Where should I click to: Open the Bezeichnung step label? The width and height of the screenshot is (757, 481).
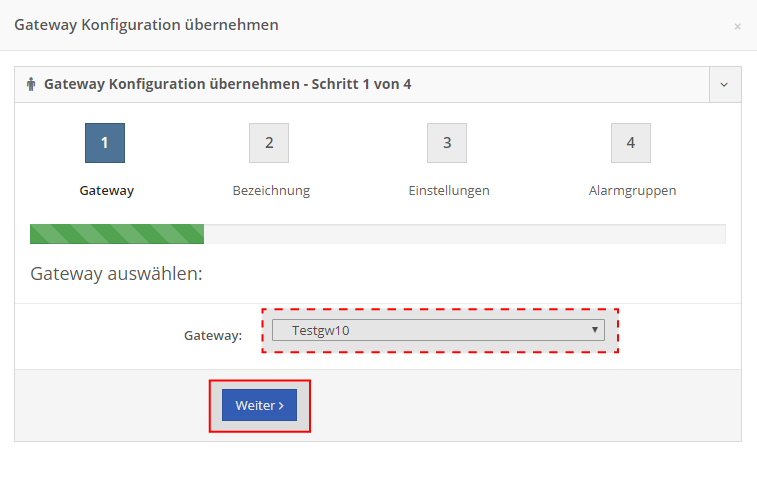271,191
